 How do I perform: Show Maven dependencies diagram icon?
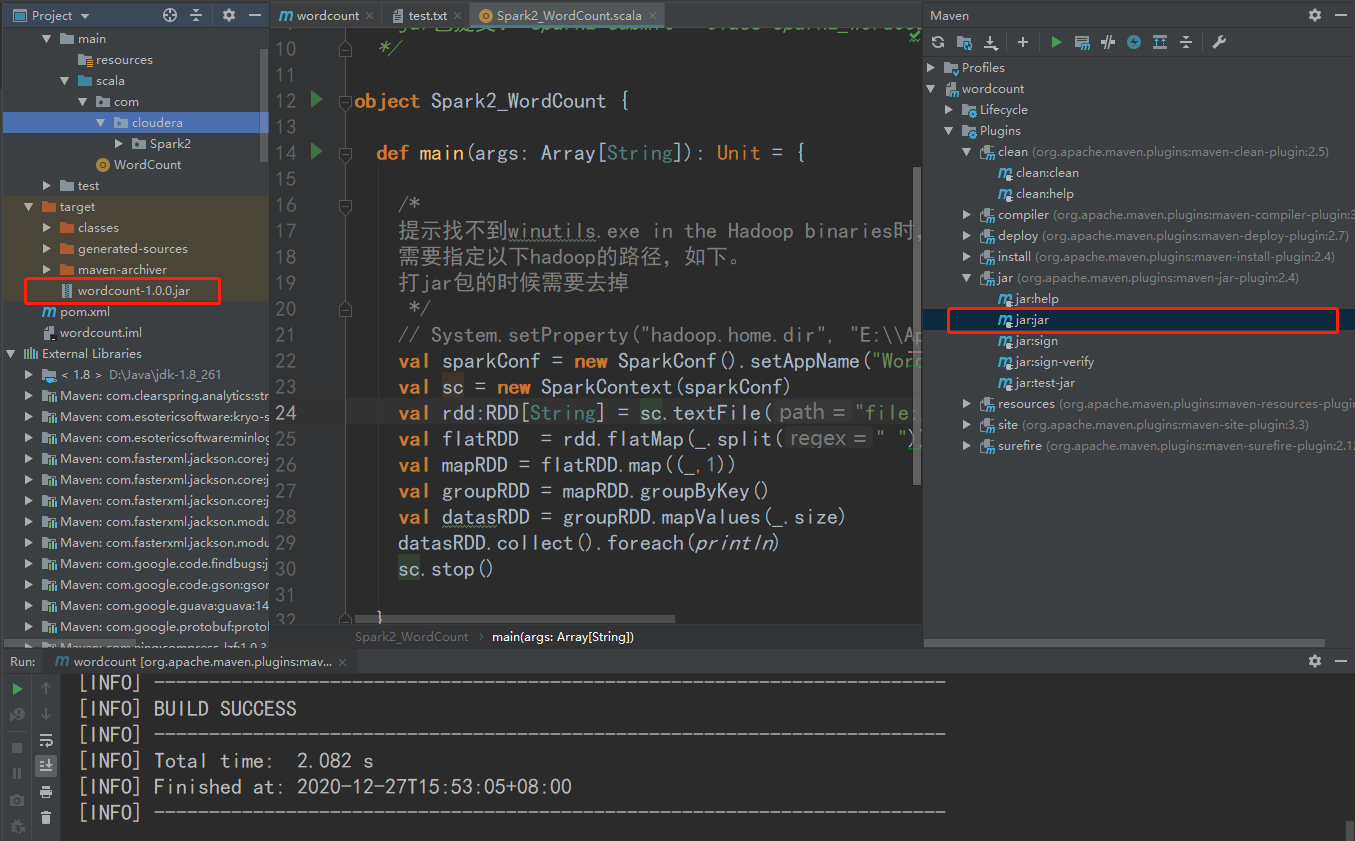[1160, 42]
